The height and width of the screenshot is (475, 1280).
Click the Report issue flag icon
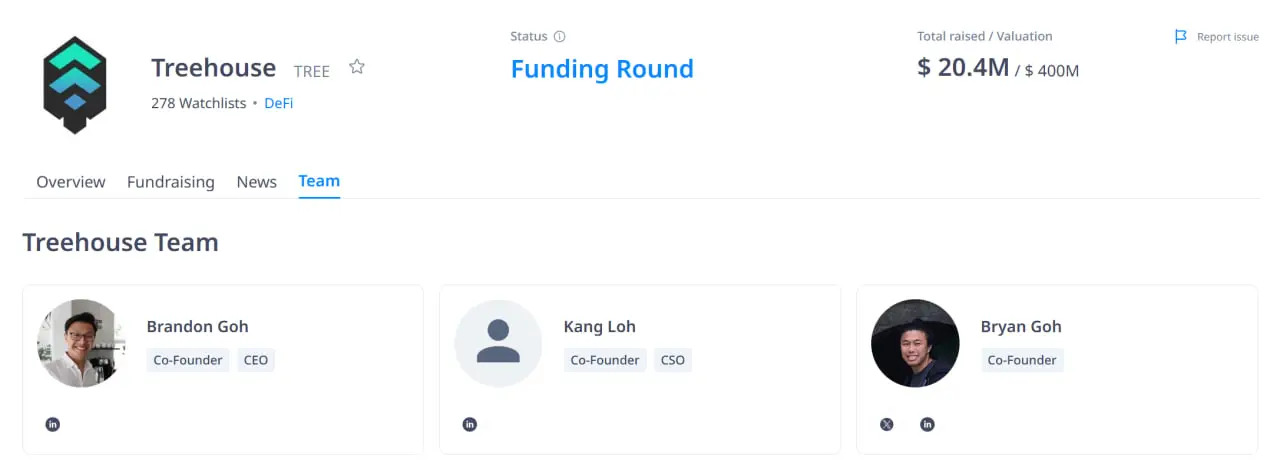(x=1181, y=37)
